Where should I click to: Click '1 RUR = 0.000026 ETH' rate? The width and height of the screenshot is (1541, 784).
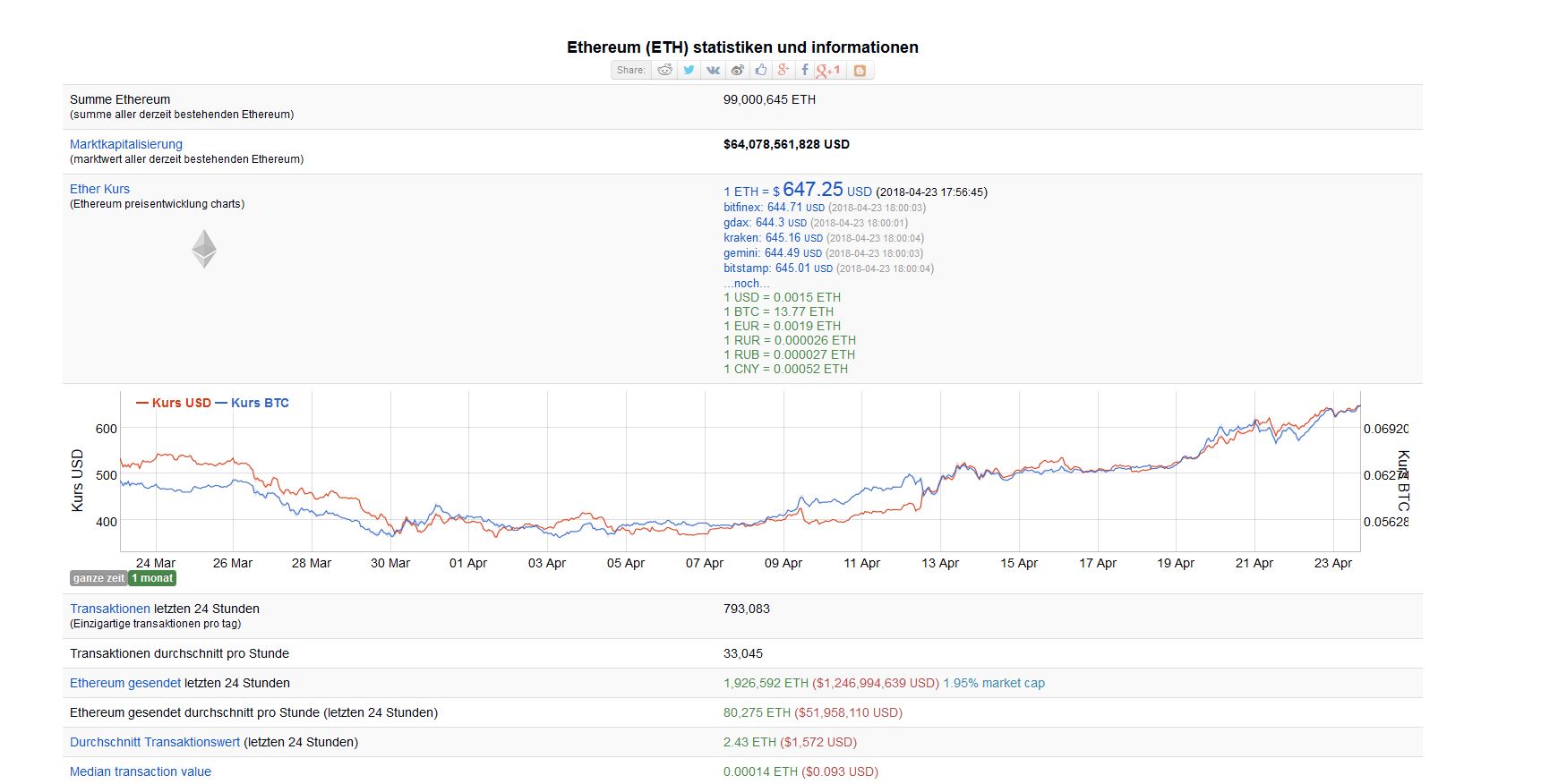790,340
